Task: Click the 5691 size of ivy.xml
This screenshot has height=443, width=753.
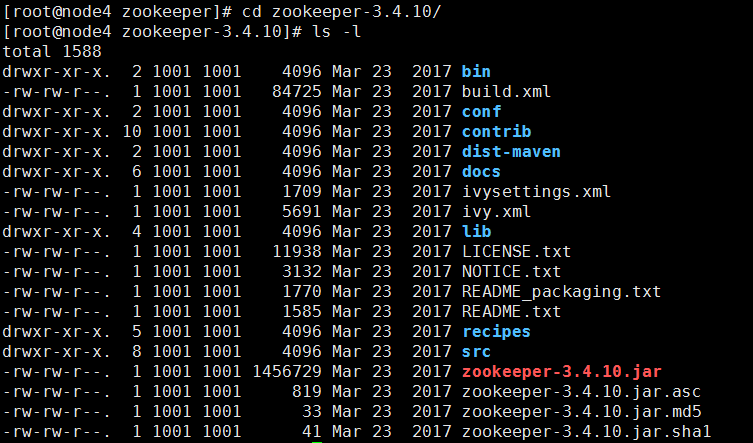Action: (302, 212)
